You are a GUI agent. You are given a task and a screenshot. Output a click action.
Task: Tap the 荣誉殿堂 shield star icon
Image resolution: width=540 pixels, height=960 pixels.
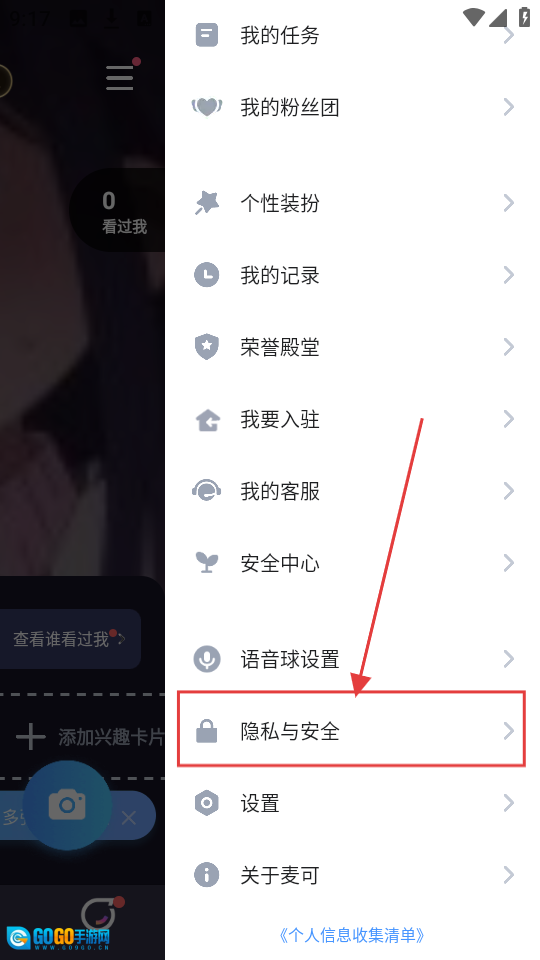206,347
